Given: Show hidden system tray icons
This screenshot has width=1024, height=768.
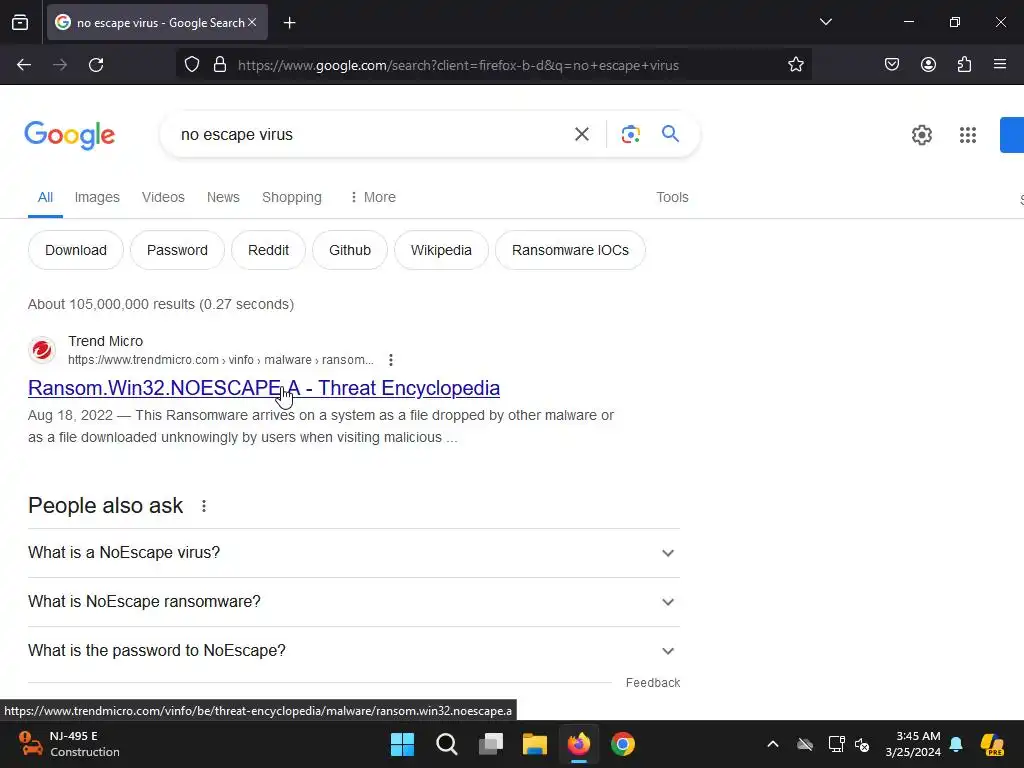Looking at the screenshot, I should 773,744.
